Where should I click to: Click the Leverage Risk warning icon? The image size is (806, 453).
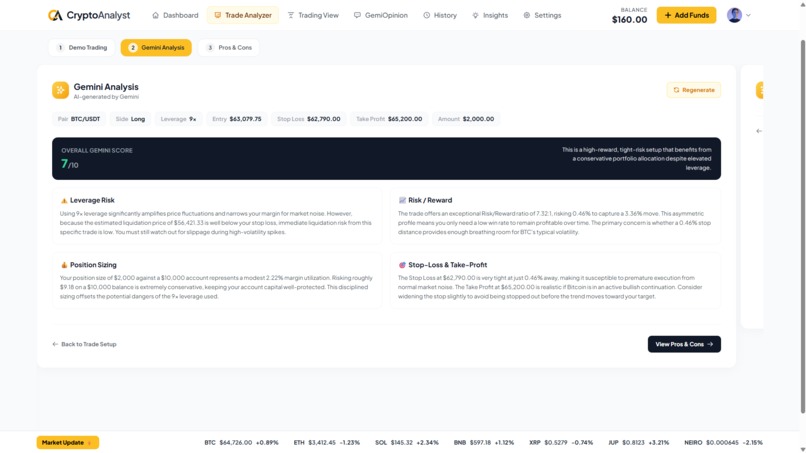(64, 201)
